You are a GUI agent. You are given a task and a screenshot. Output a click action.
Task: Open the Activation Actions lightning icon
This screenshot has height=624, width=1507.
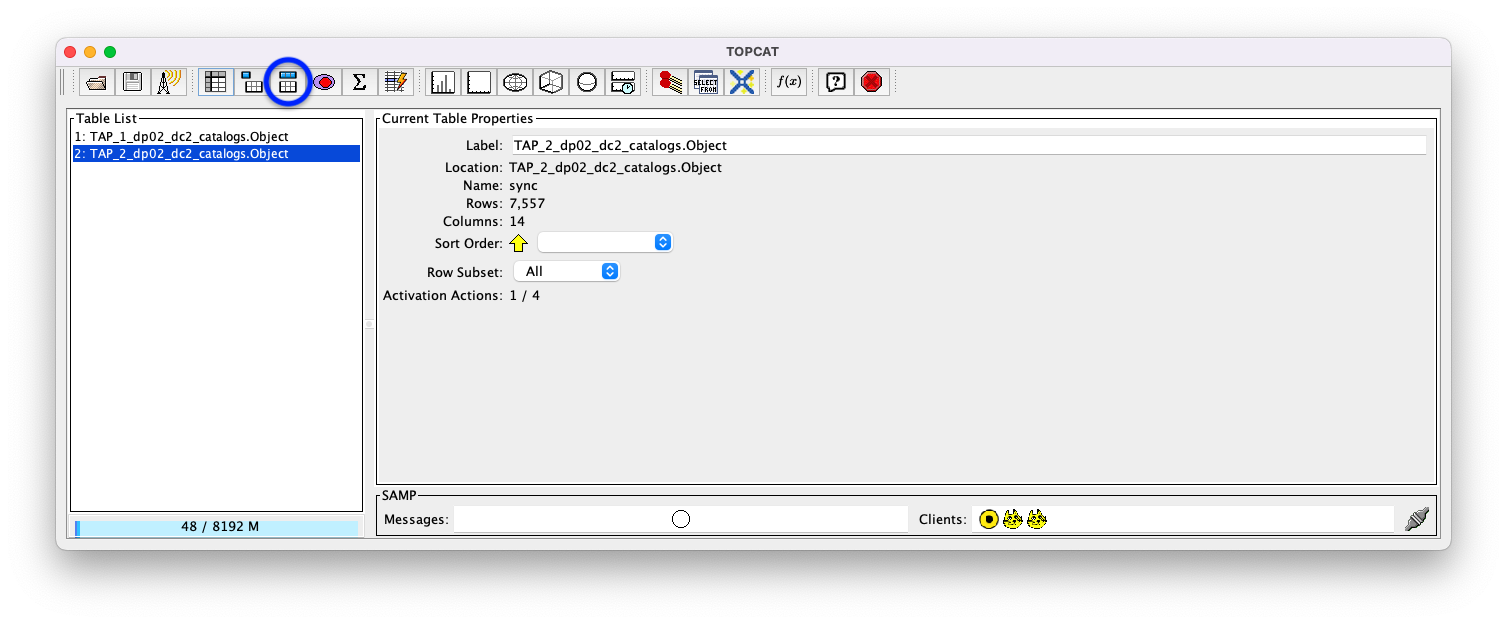tap(395, 81)
